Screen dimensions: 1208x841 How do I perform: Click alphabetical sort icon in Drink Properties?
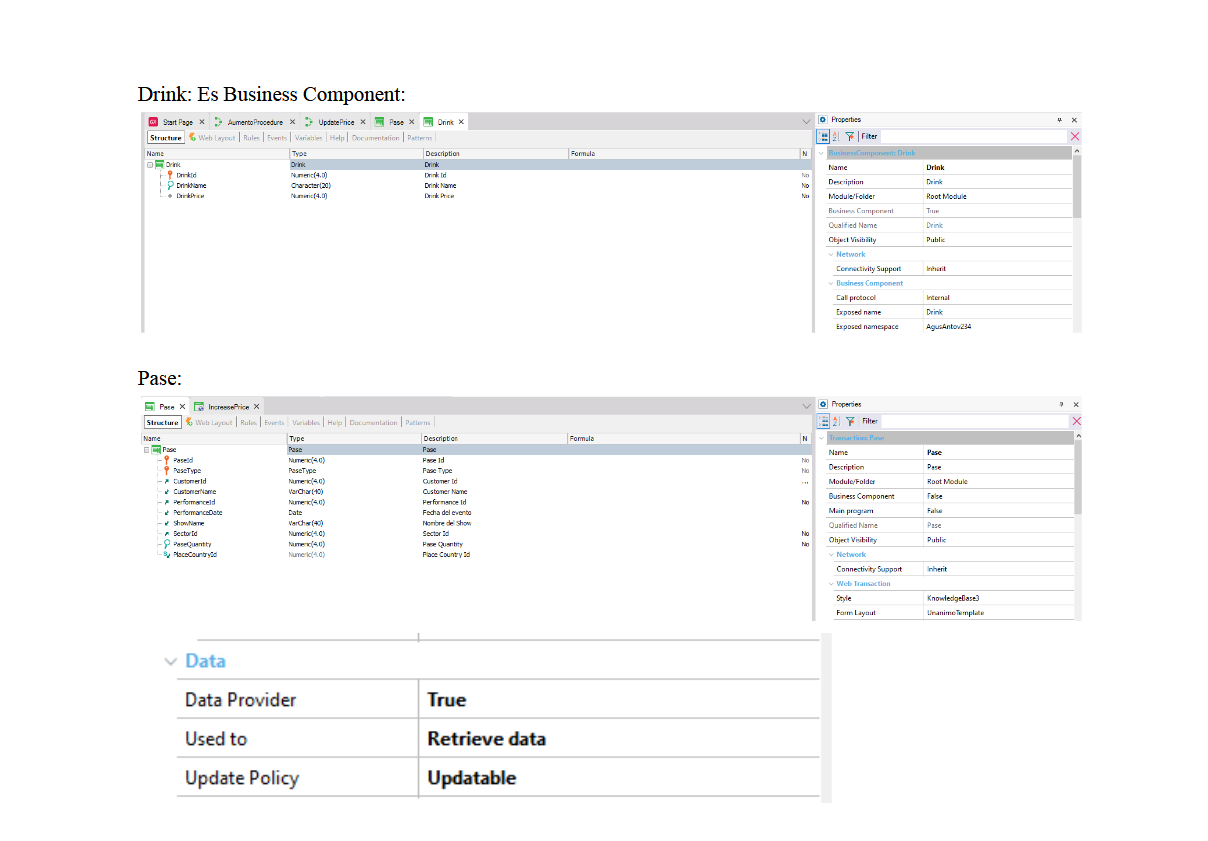click(836, 137)
